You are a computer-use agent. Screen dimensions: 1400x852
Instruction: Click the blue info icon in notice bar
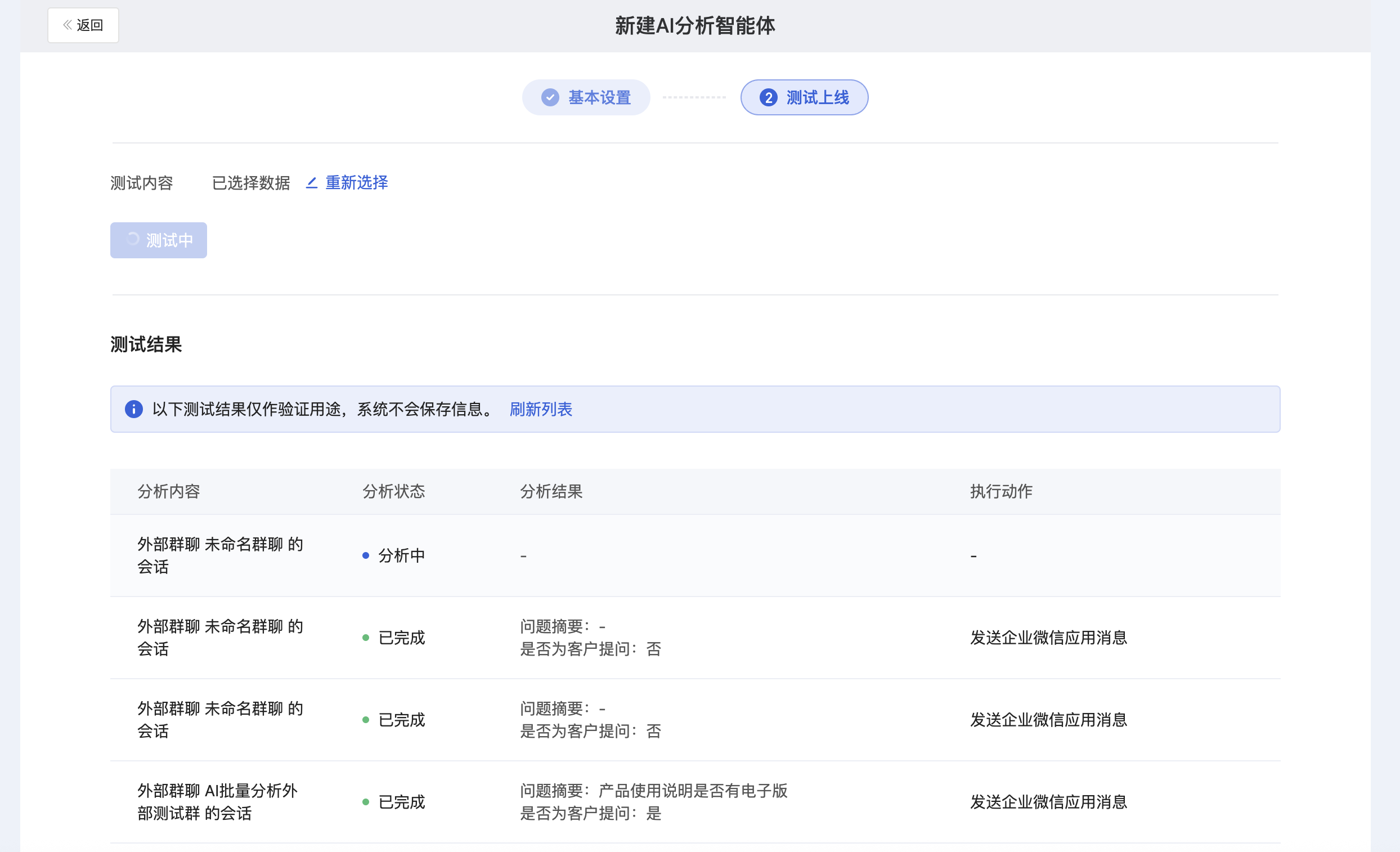coord(133,409)
